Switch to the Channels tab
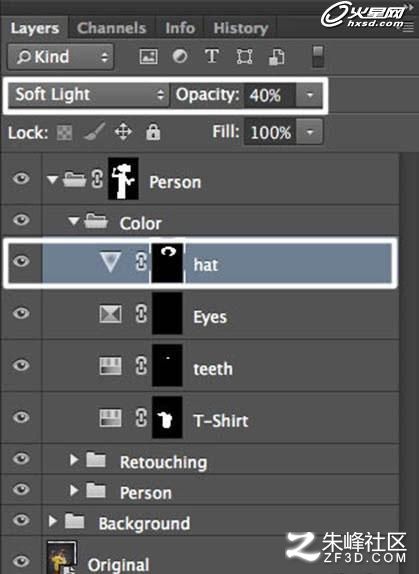This screenshot has width=419, height=574. coord(112,28)
